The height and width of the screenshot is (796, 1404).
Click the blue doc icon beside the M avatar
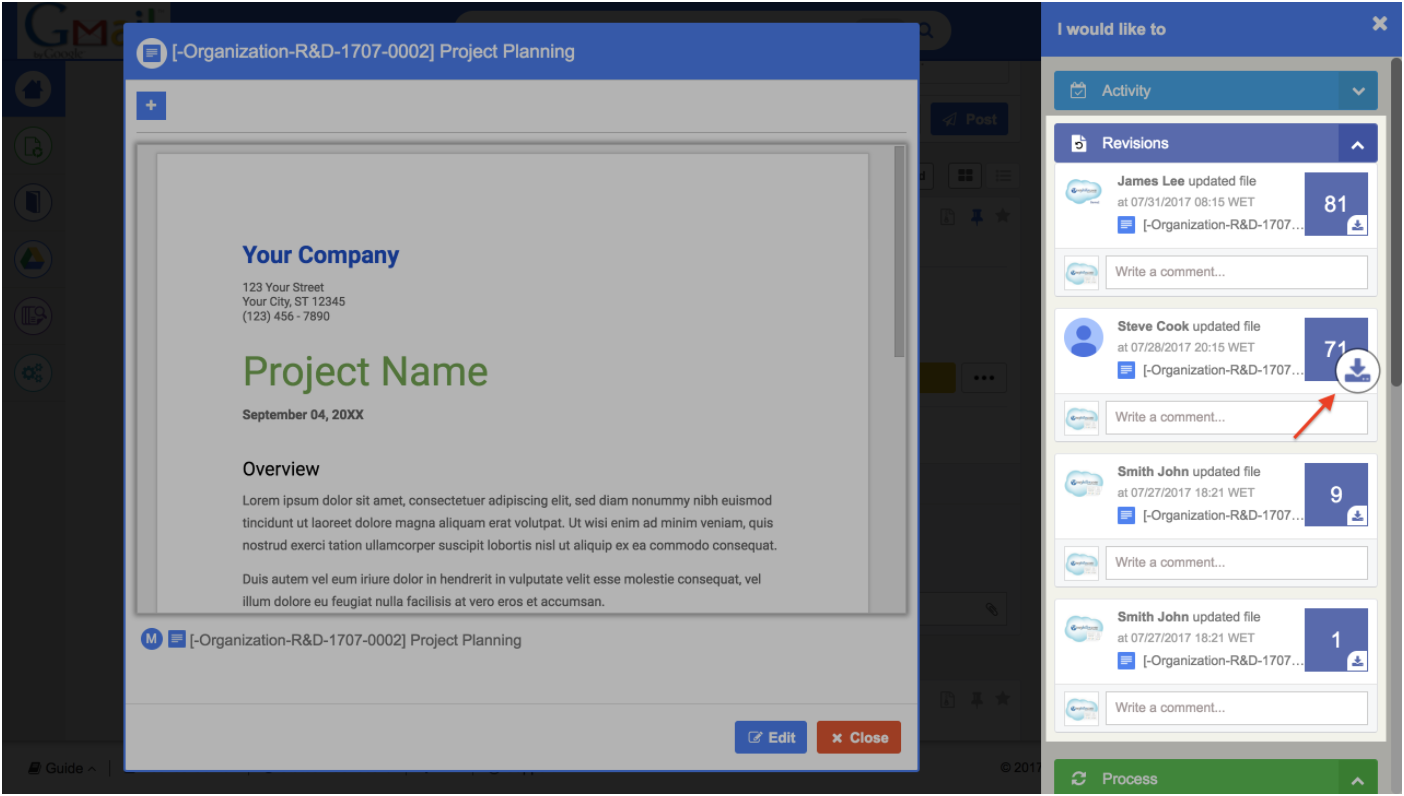click(177, 639)
